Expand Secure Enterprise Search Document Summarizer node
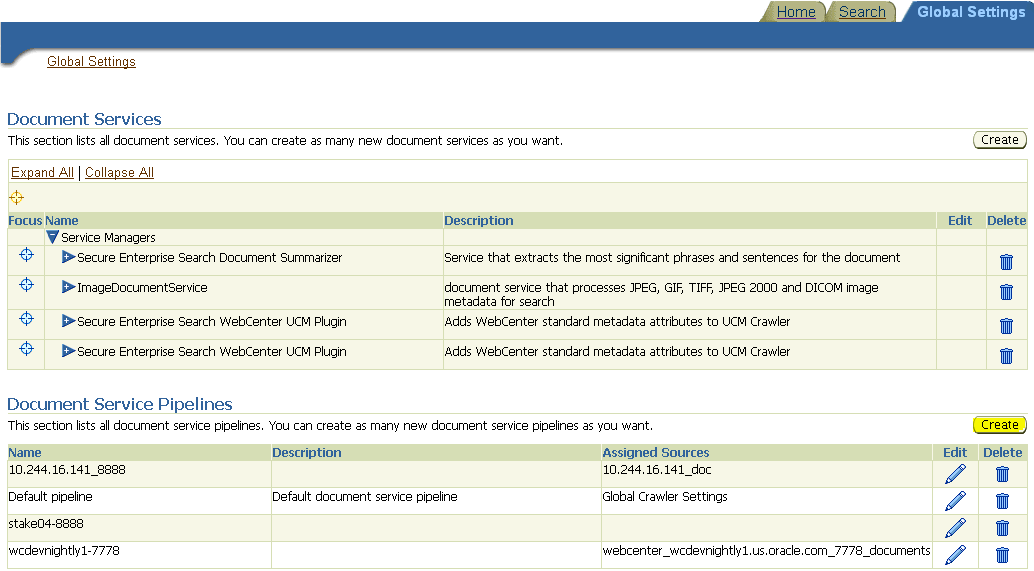 pyautogui.click(x=68, y=257)
